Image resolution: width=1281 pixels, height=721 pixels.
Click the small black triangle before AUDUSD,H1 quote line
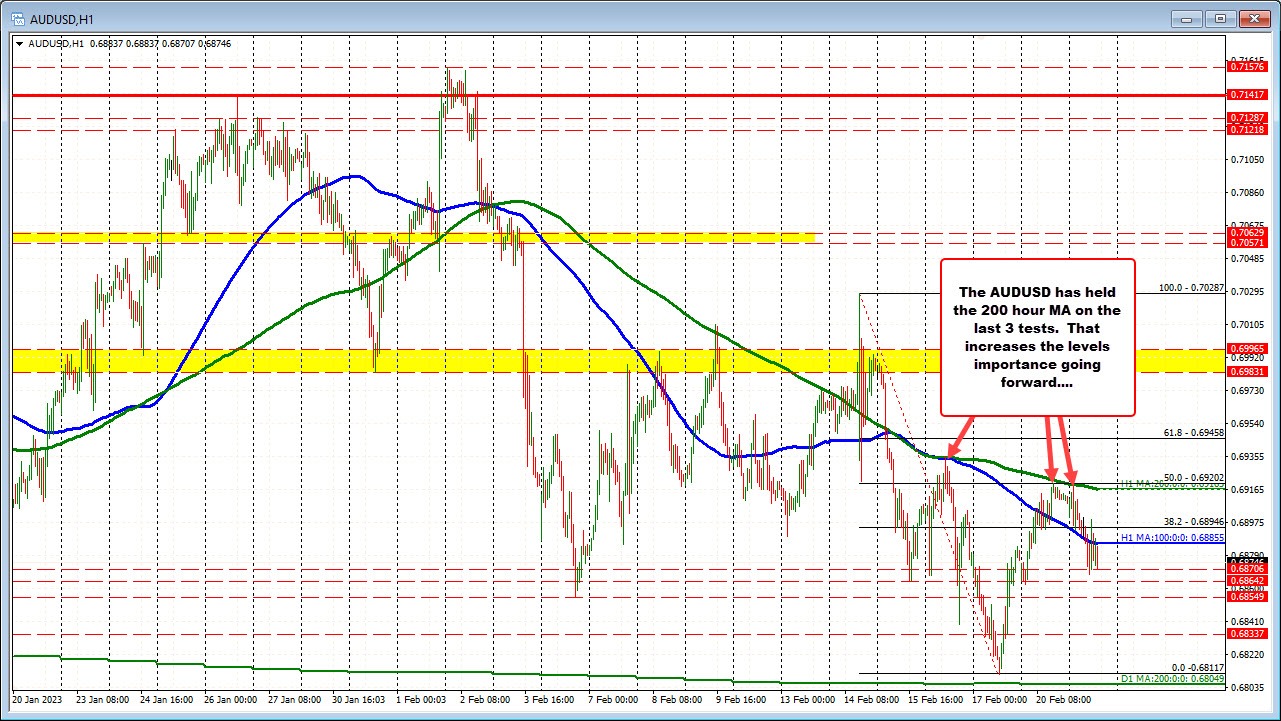coord(19,43)
